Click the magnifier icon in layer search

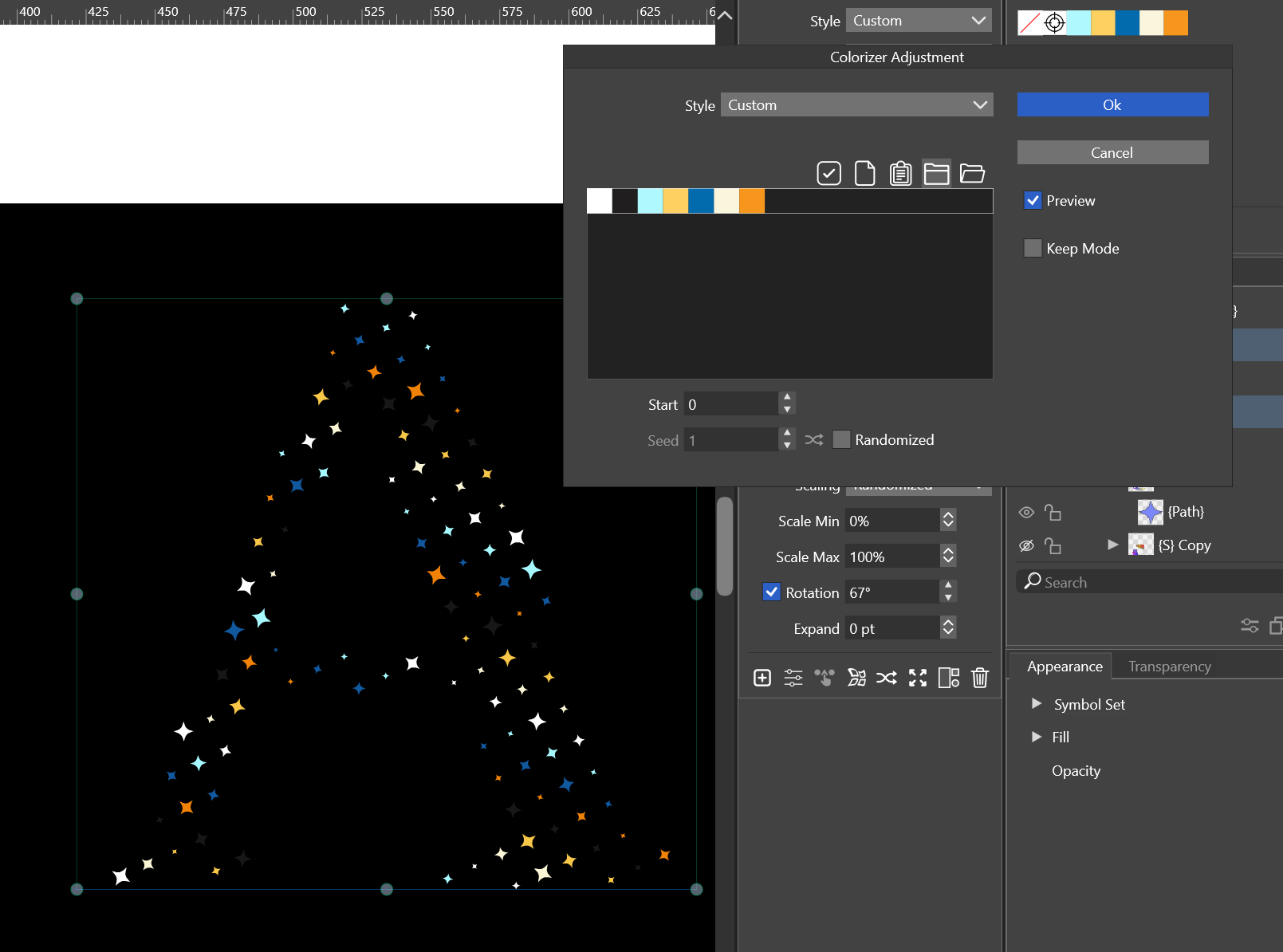pos(1033,580)
